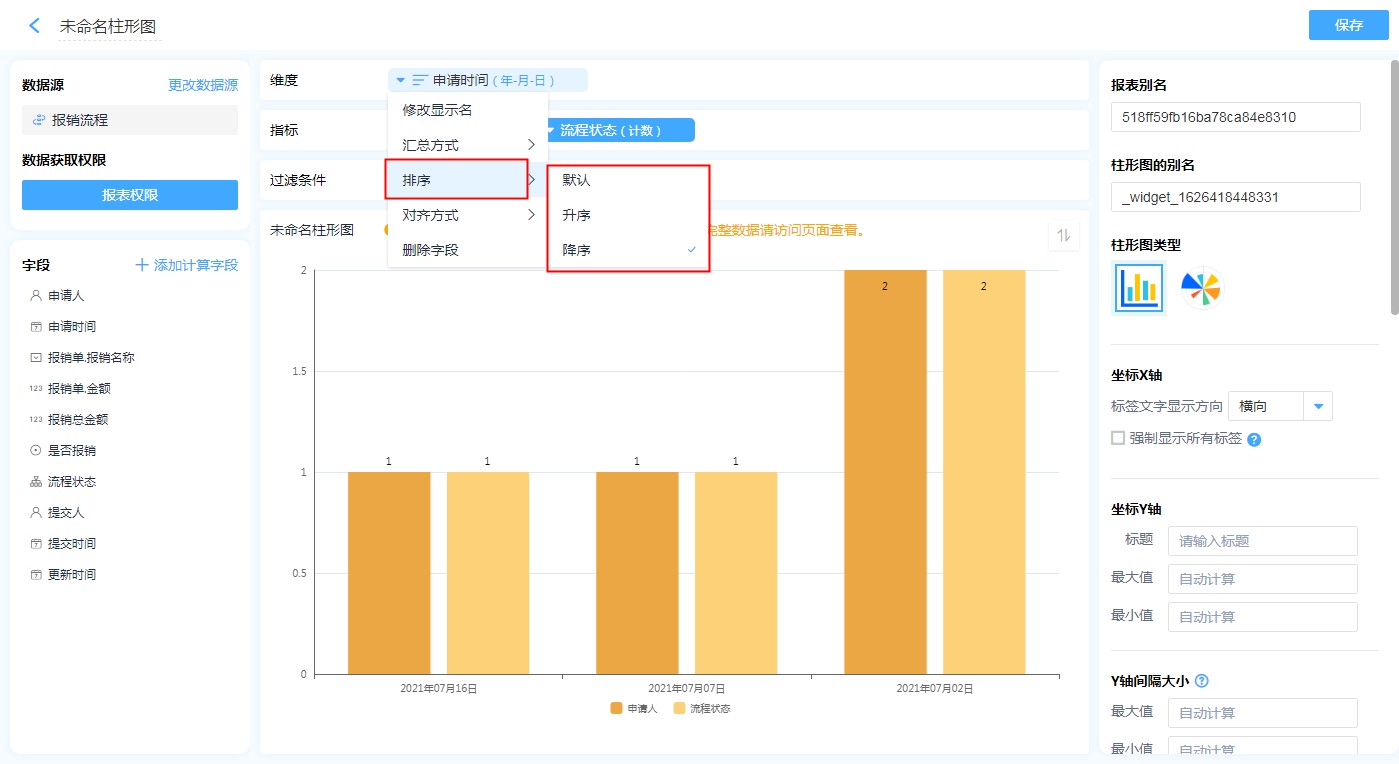
Task: Select the colorful pie chart type icon
Action: 1201,289
